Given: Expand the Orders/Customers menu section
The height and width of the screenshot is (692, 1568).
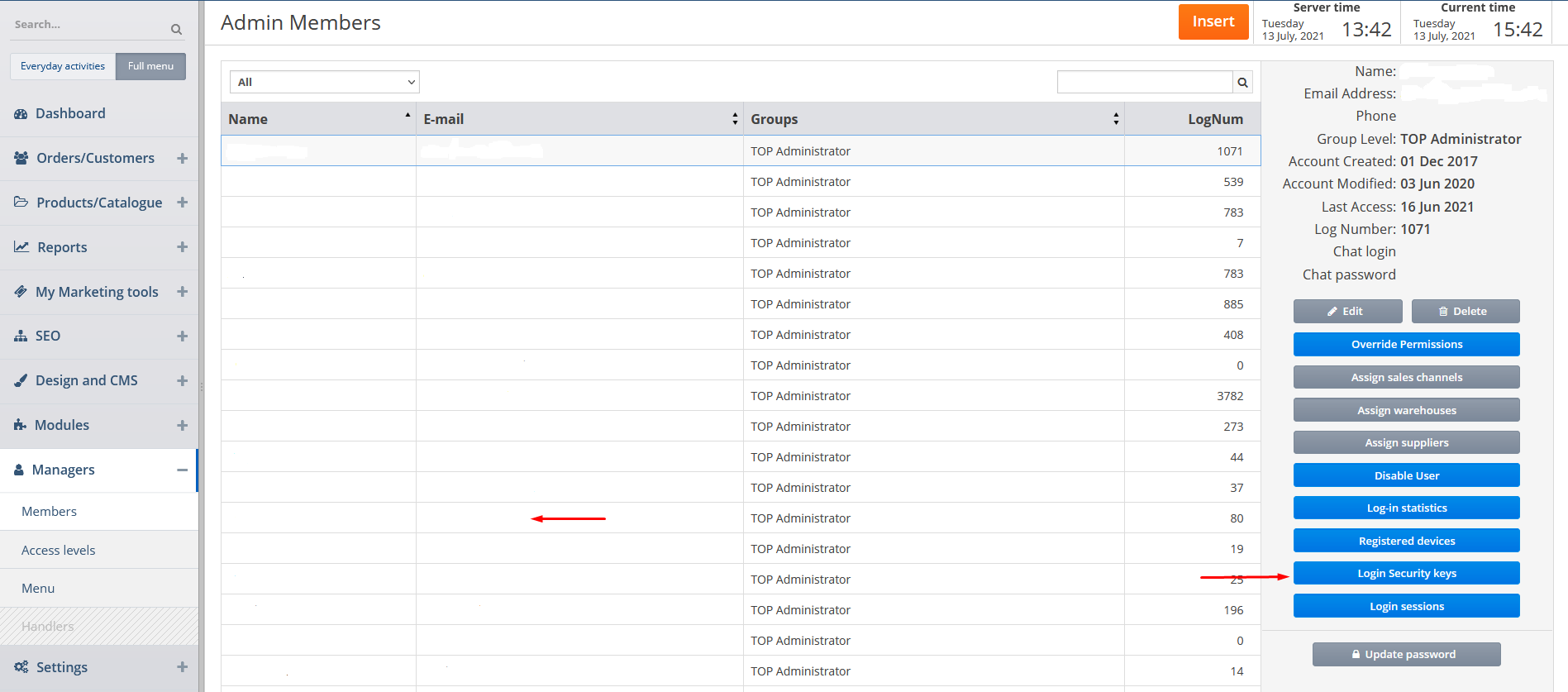Looking at the screenshot, I should (x=182, y=158).
